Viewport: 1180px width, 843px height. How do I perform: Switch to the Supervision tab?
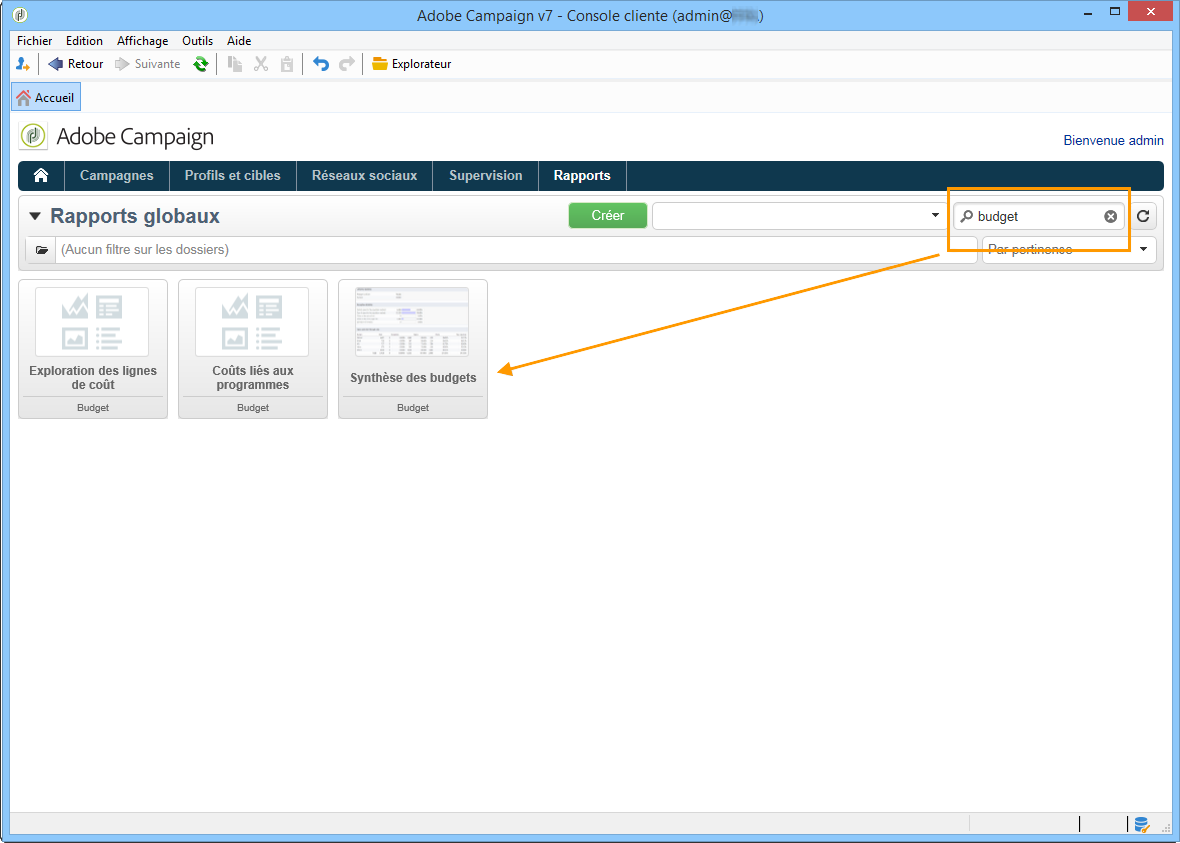click(485, 175)
